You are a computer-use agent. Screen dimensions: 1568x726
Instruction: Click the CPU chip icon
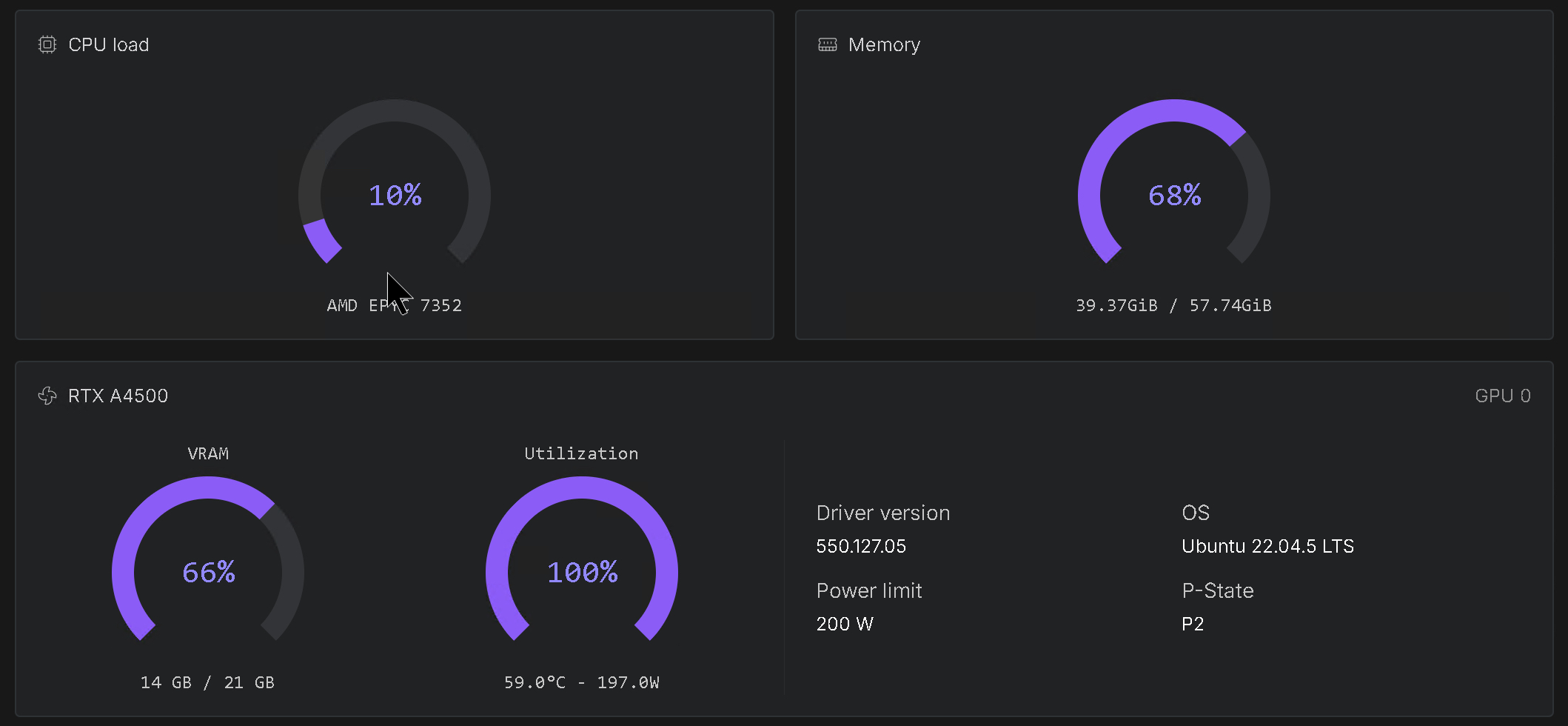pos(46,44)
